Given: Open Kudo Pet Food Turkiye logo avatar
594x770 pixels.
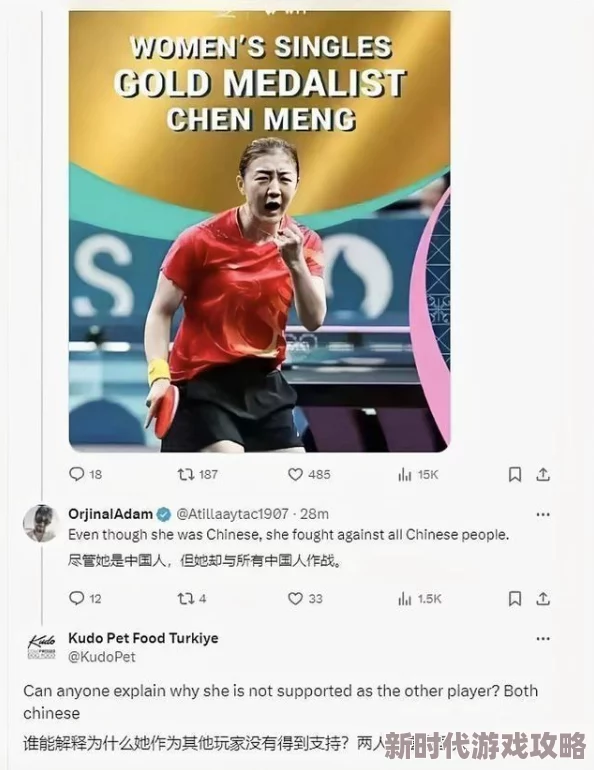Looking at the screenshot, I should tap(41, 647).
